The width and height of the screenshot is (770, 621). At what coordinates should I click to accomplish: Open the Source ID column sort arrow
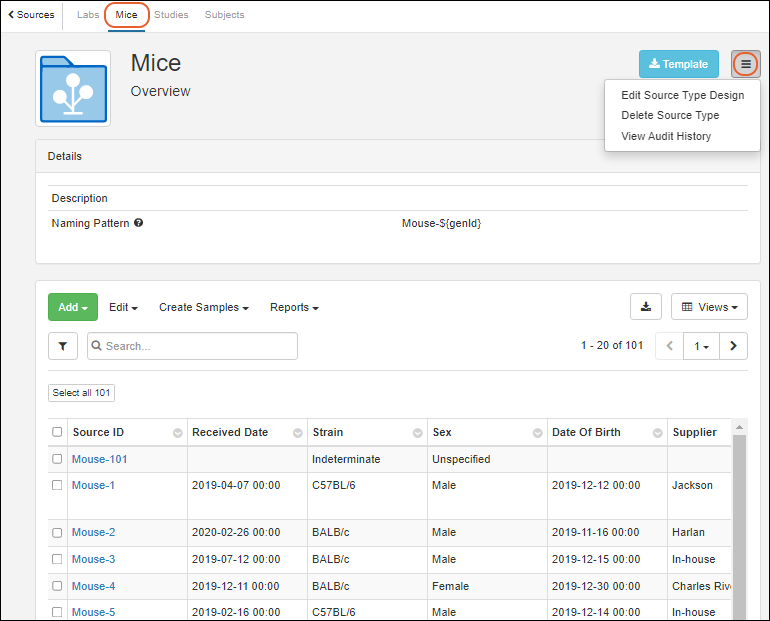177,433
